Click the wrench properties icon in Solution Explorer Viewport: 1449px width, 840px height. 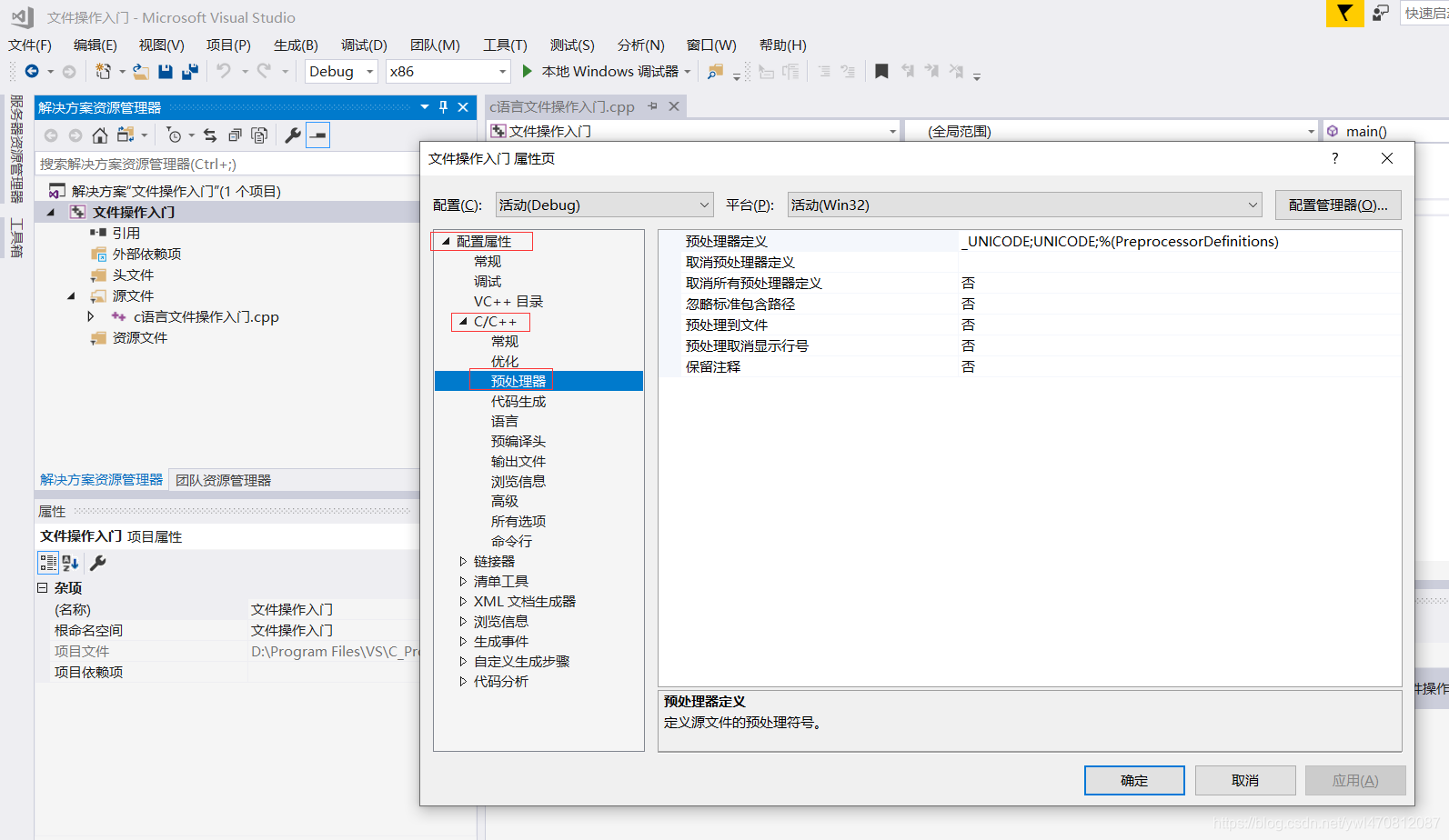pos(293,135)
